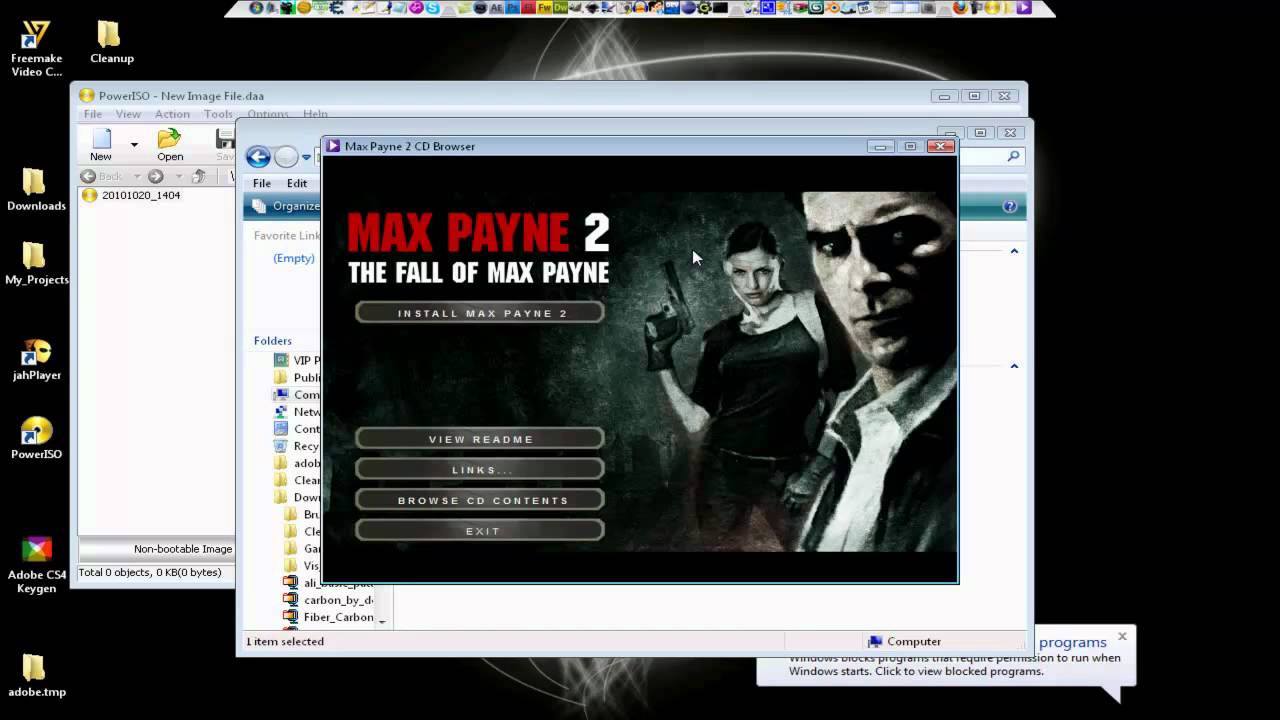The image size is (1280, 720).
Task: Select the carbon_by_d... item in folder tree
Action: tap(328, 600)
